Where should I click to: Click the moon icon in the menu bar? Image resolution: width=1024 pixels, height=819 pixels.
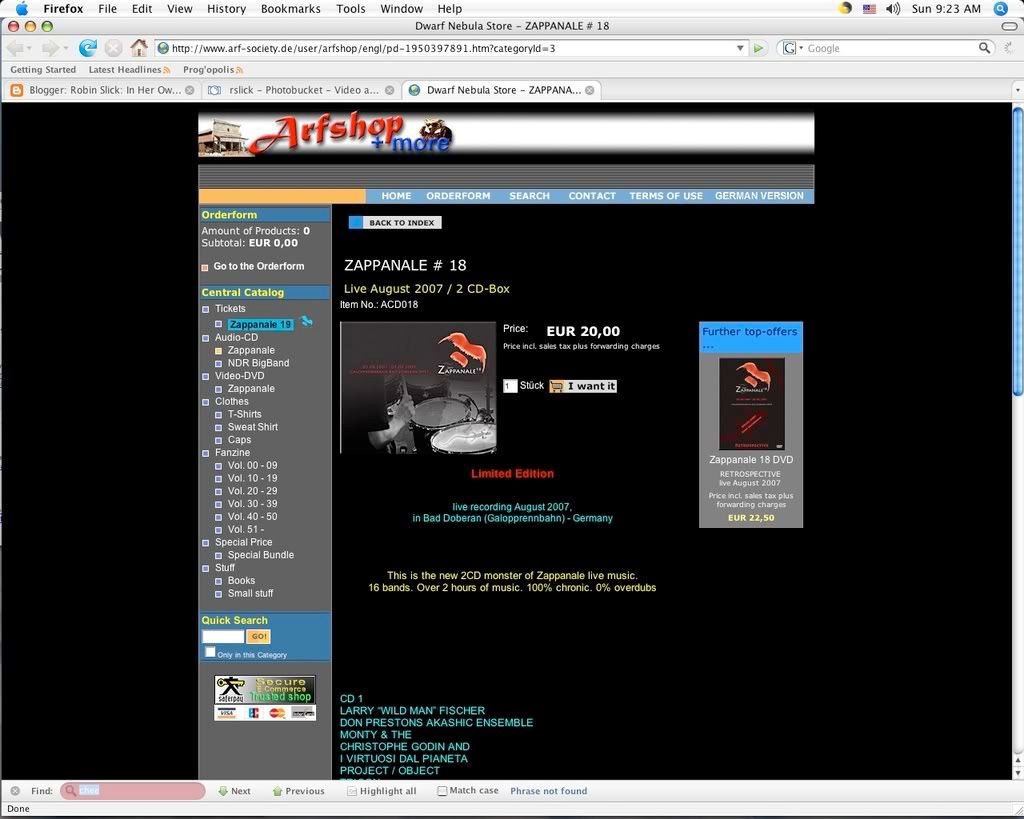[x=845, y=8]
